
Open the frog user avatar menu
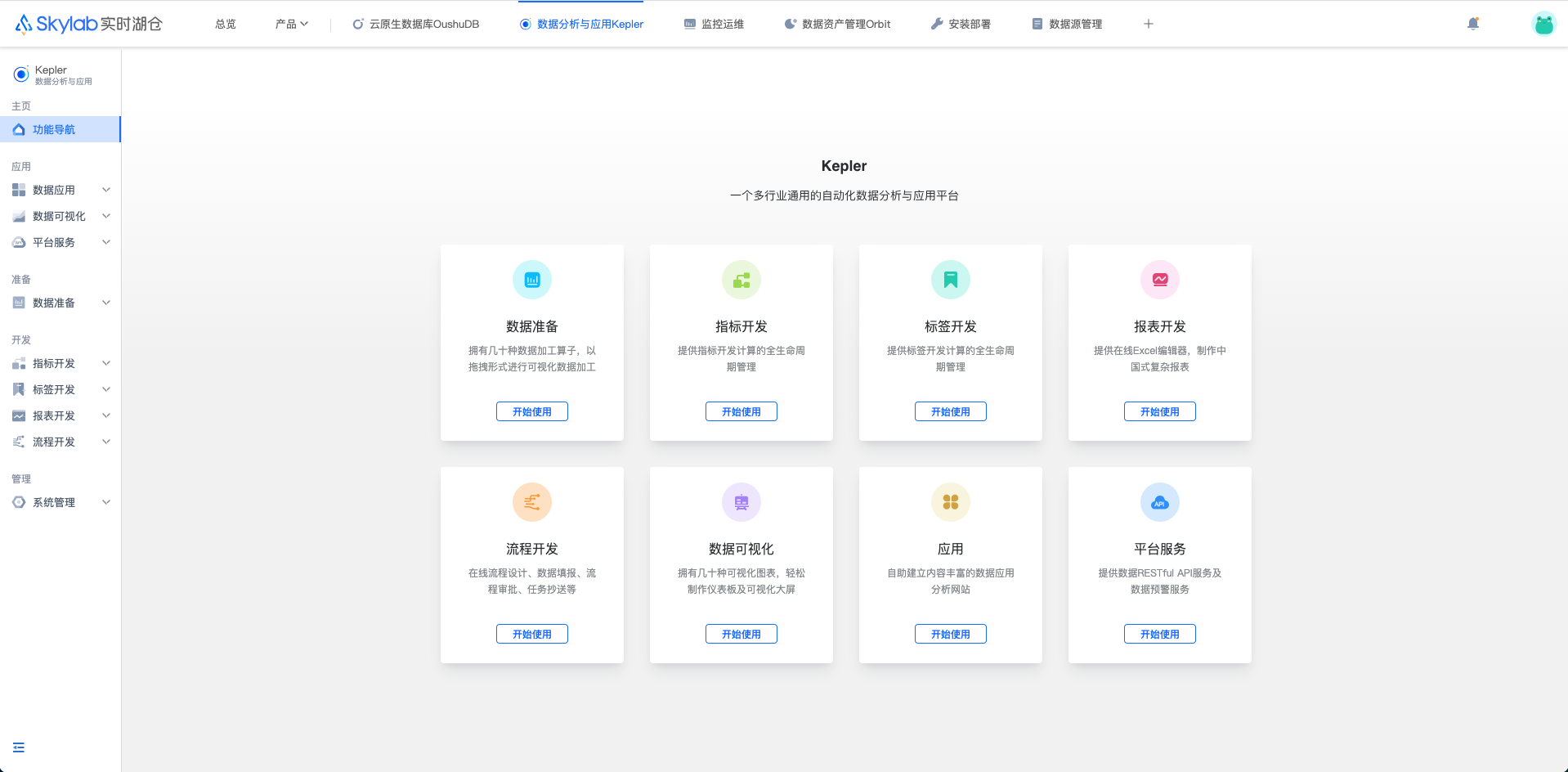[x=1543, y=24]
